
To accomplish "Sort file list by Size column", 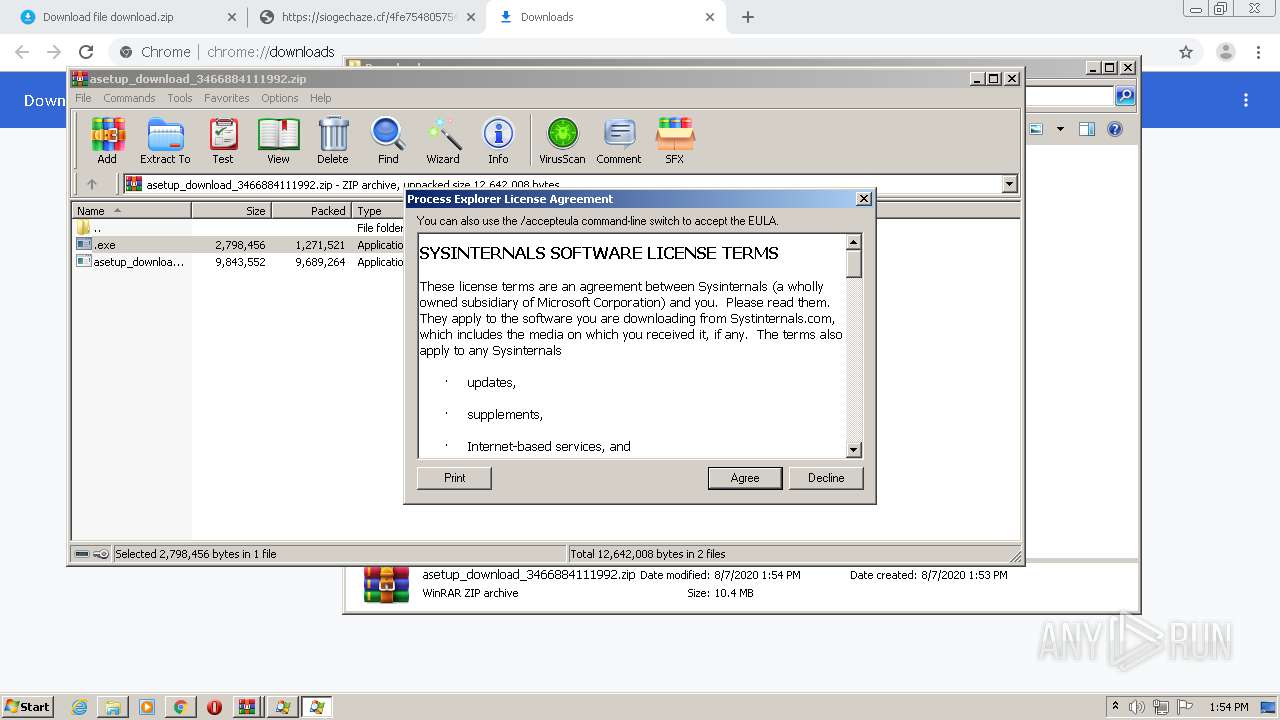I will [232, 211].
